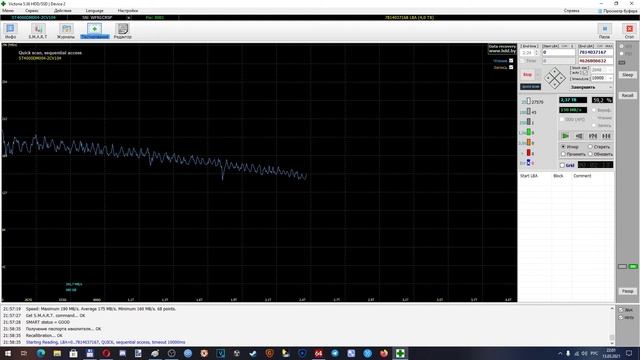Open Windows notification center icon
Screen dimensions: 640x360
(x=629, y=353)
